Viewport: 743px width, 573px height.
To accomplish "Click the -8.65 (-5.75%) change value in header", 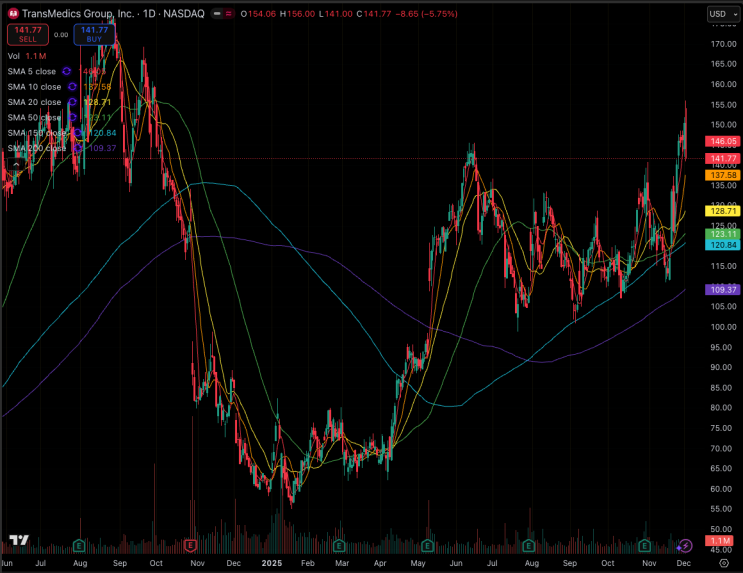I will pos(427,14).
